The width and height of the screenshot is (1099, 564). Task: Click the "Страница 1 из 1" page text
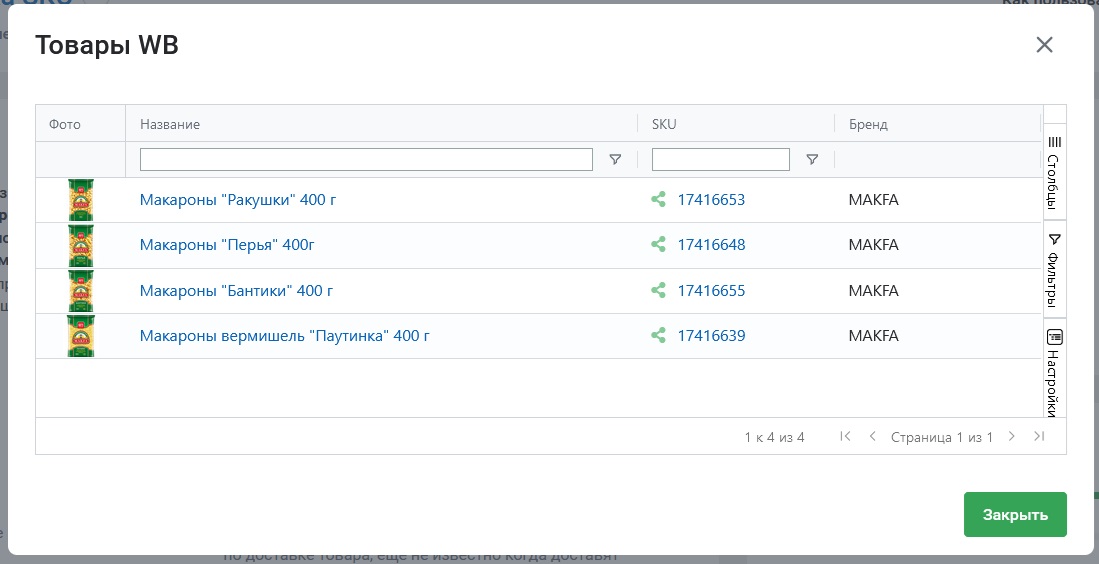[942, 437]
